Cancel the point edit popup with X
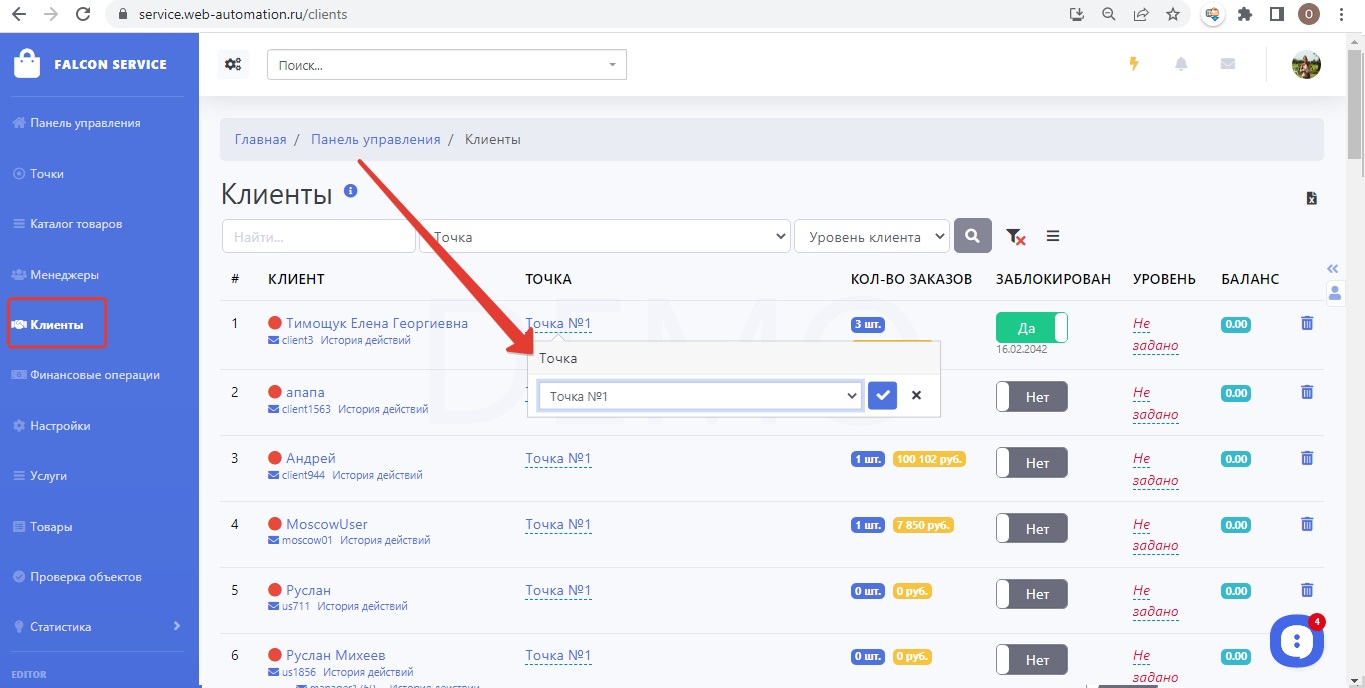 pyautogui.click(x=917, y=396)
